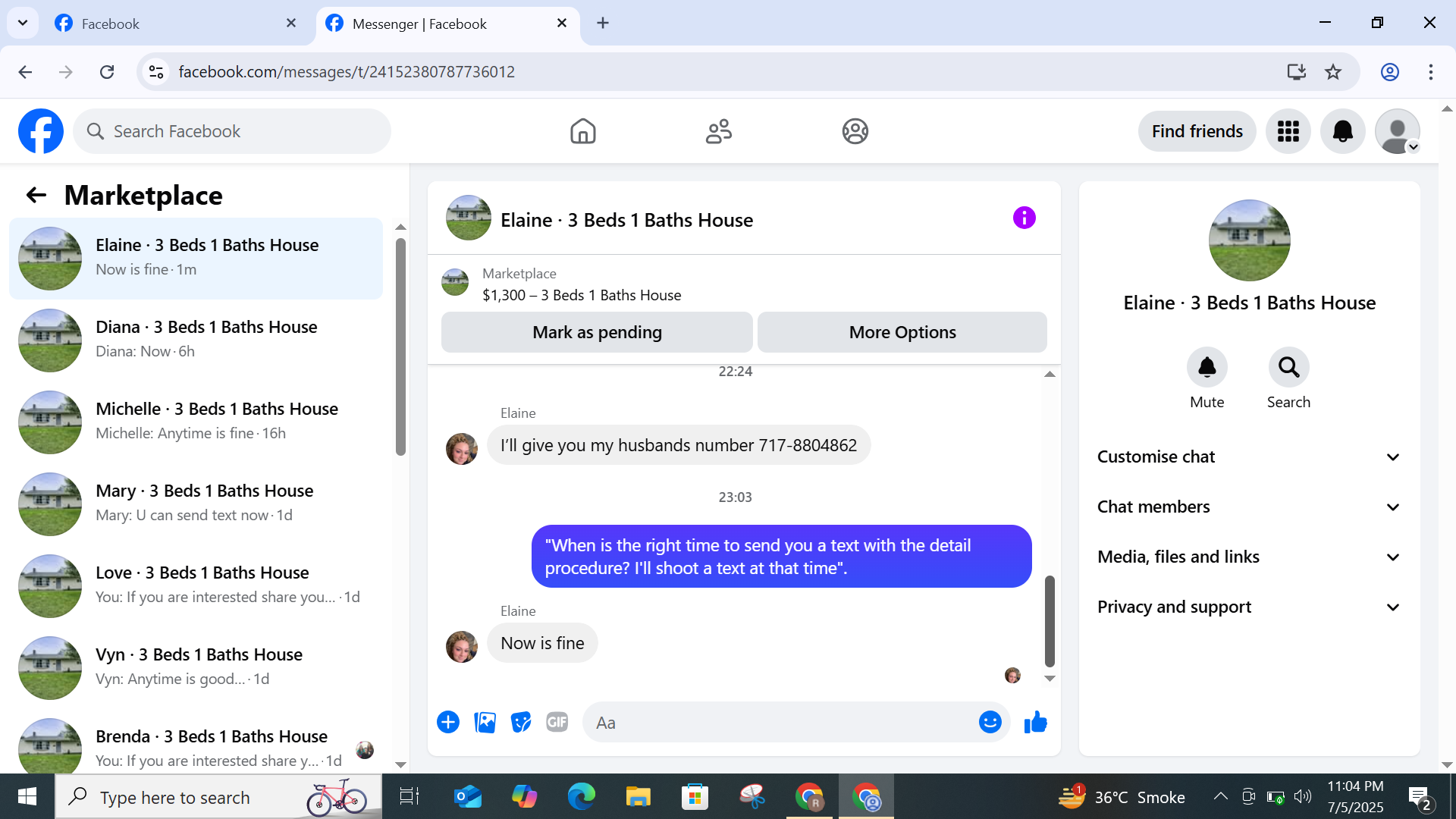Open the notifications bell in the header
Screen dimensions: 1456x819
[x=1342, y=131]
